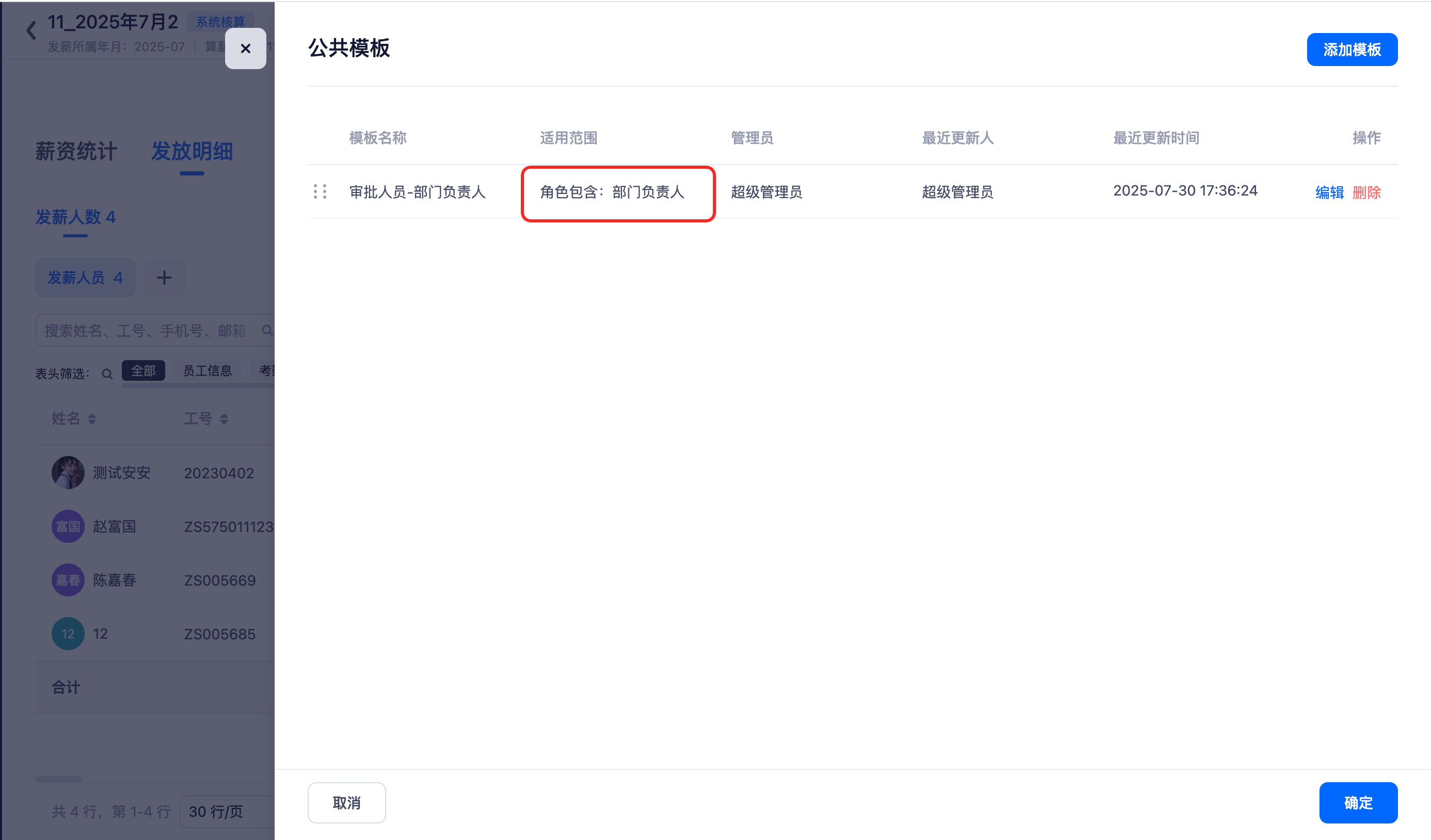1431x840 pixels.
Task: Click the 超级管理员 cell under 管理员
Action: tap(766, 192)
